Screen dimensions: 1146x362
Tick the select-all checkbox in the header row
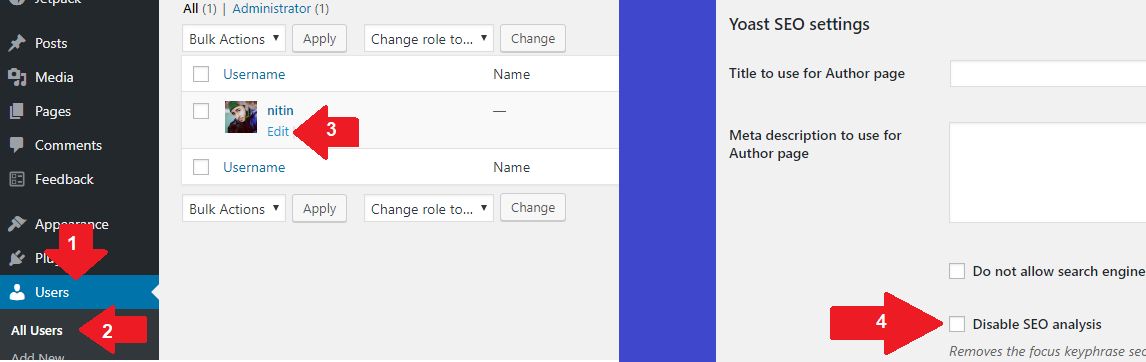(x=201, y=74)
